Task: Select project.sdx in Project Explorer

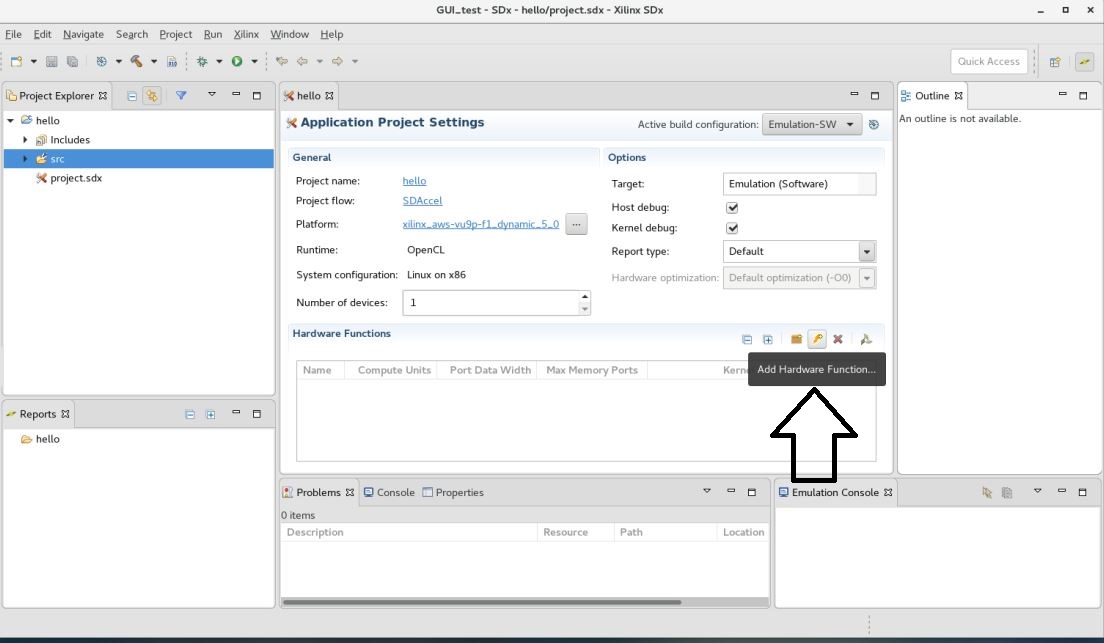Action: [x=76, y=178]
